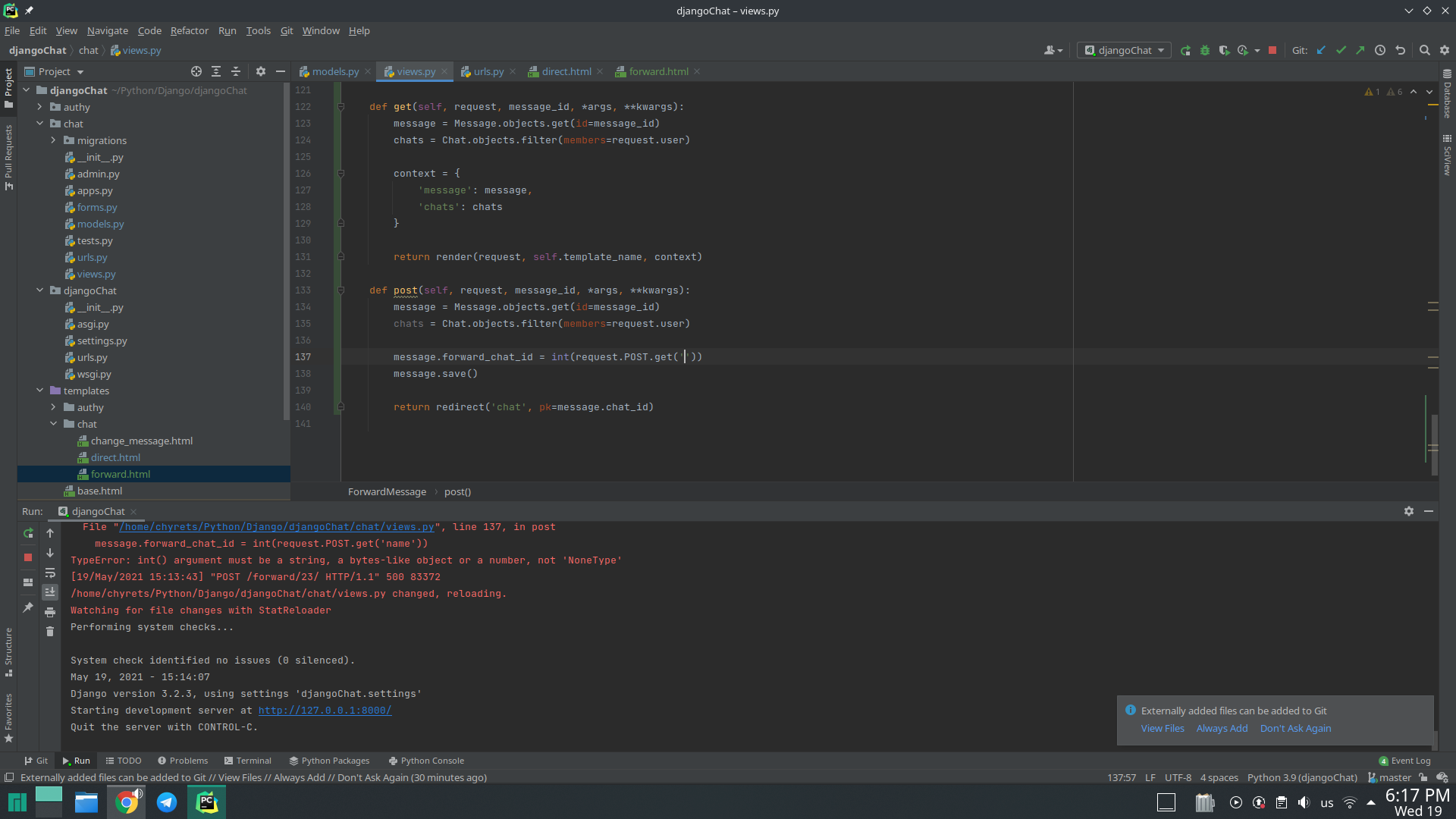Rollback changes with undo arrow icon
Image resolution: width=1456 pixels, height=819 pixels.
pyautogui.click(x=1400, y=50)
